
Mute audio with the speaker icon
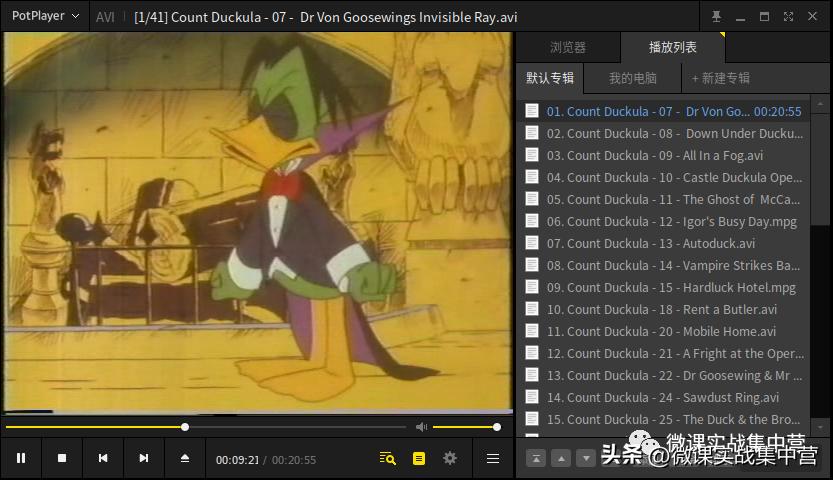[421, 427]
